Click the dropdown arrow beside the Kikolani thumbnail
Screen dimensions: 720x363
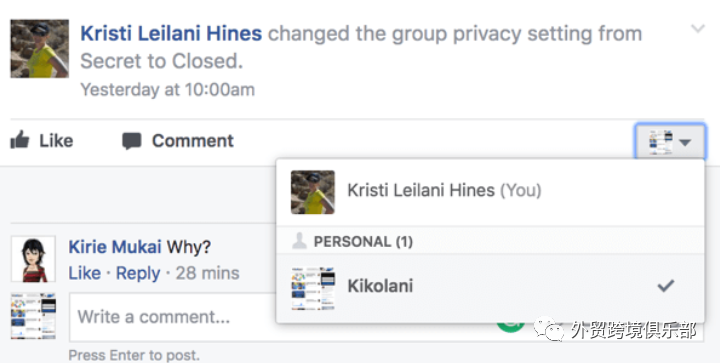pyautogui.click(x=685, y=143)
